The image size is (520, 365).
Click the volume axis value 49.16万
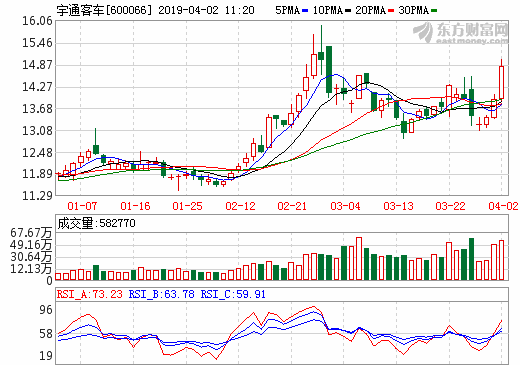(31, 245)
